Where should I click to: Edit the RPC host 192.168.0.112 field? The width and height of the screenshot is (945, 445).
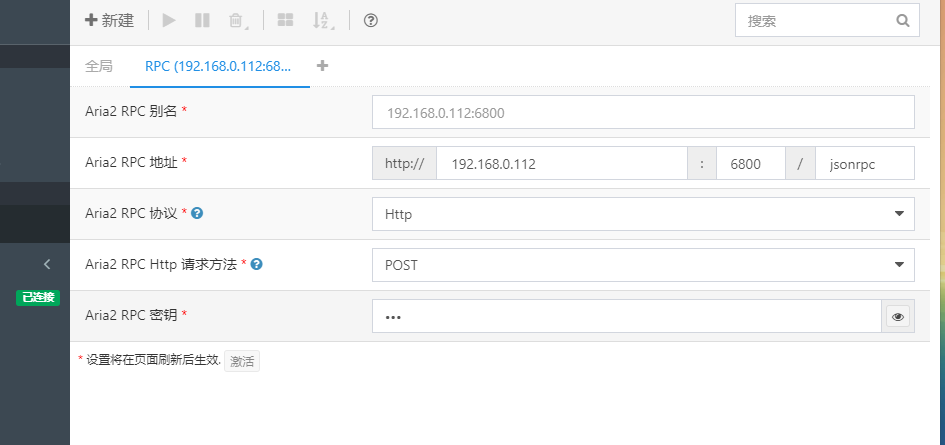[x=562, y=163]
